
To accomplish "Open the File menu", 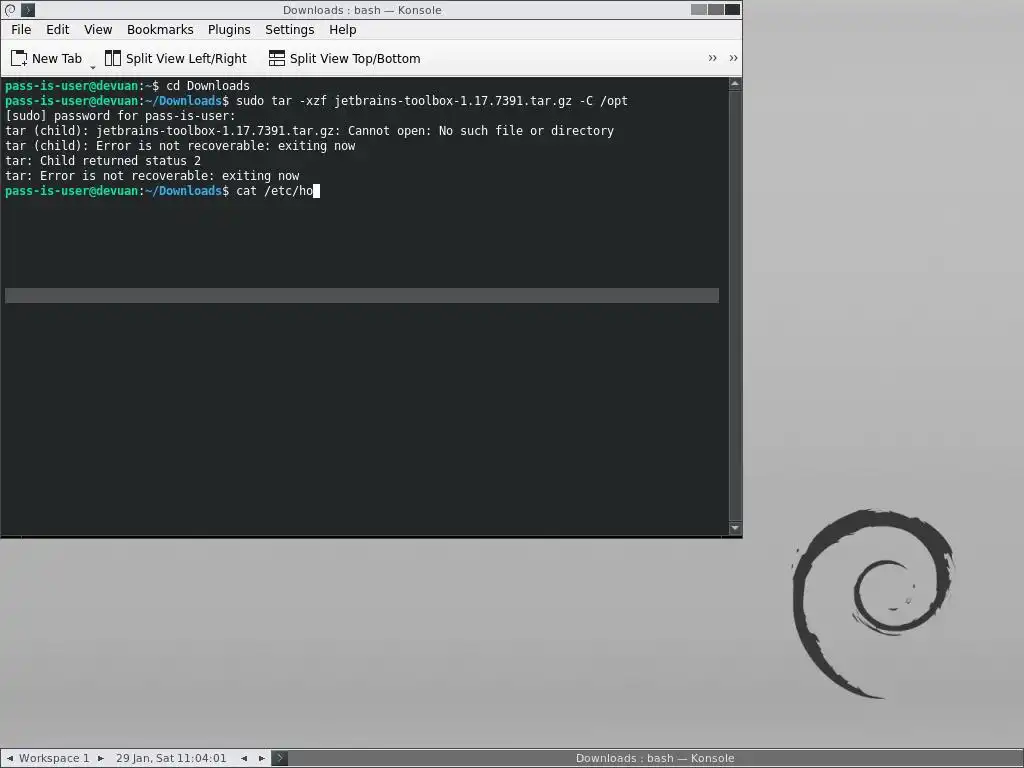I will pyautogui.click(x=21, y=29).
